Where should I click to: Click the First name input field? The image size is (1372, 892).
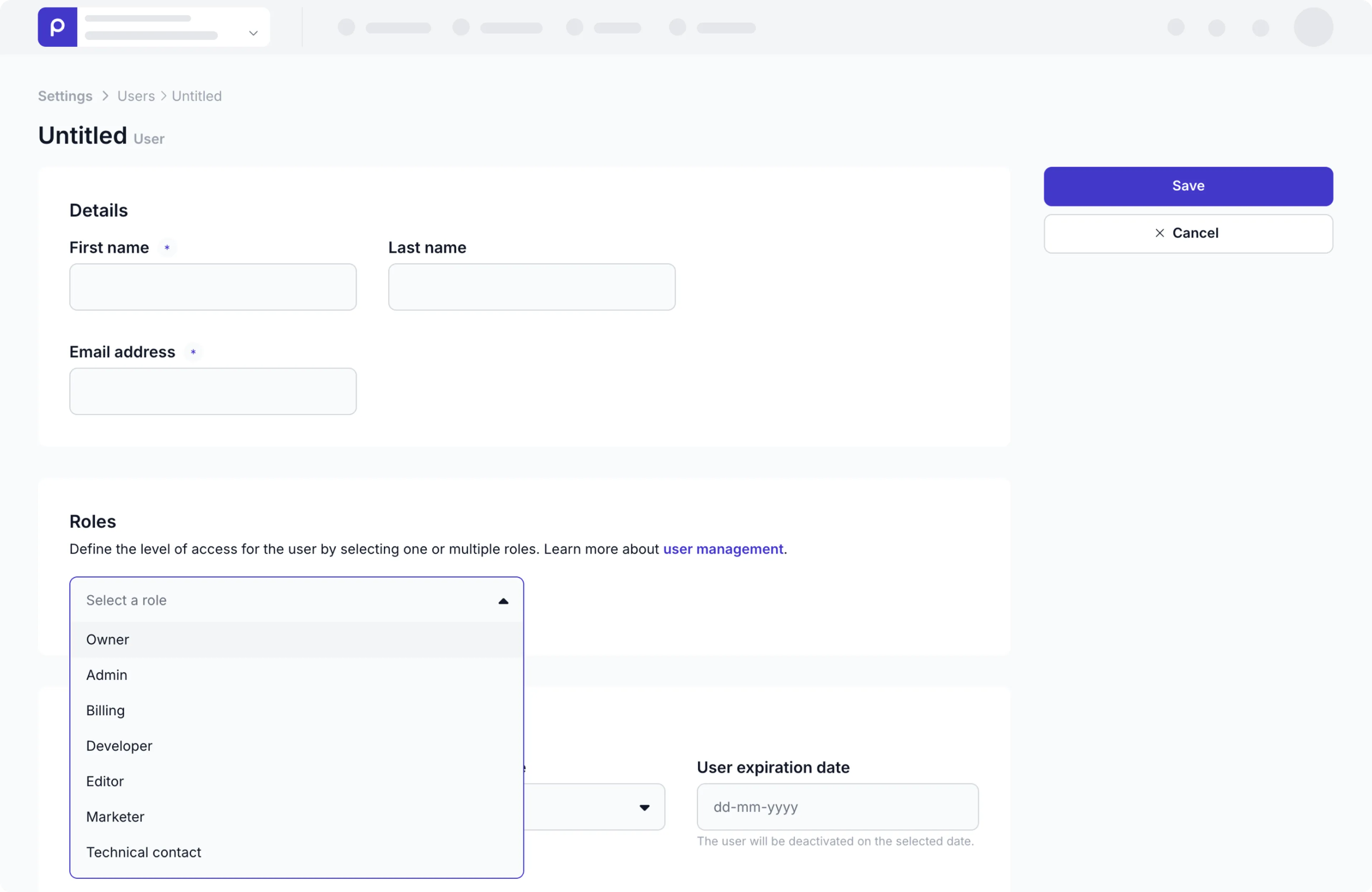pos(213,287)
